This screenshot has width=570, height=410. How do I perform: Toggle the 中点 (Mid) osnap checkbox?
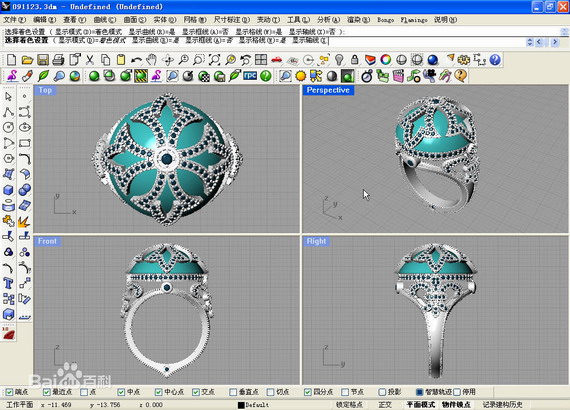[x=121, y=392]
